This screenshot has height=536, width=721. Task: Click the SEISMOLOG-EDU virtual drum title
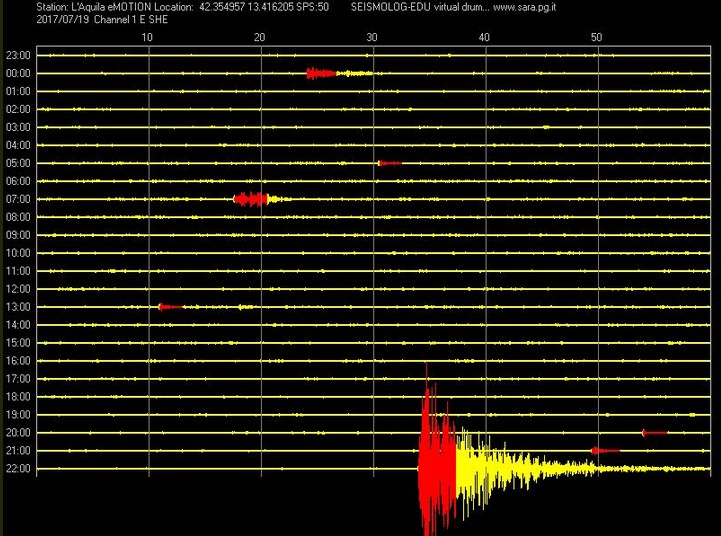coord(420,7)
